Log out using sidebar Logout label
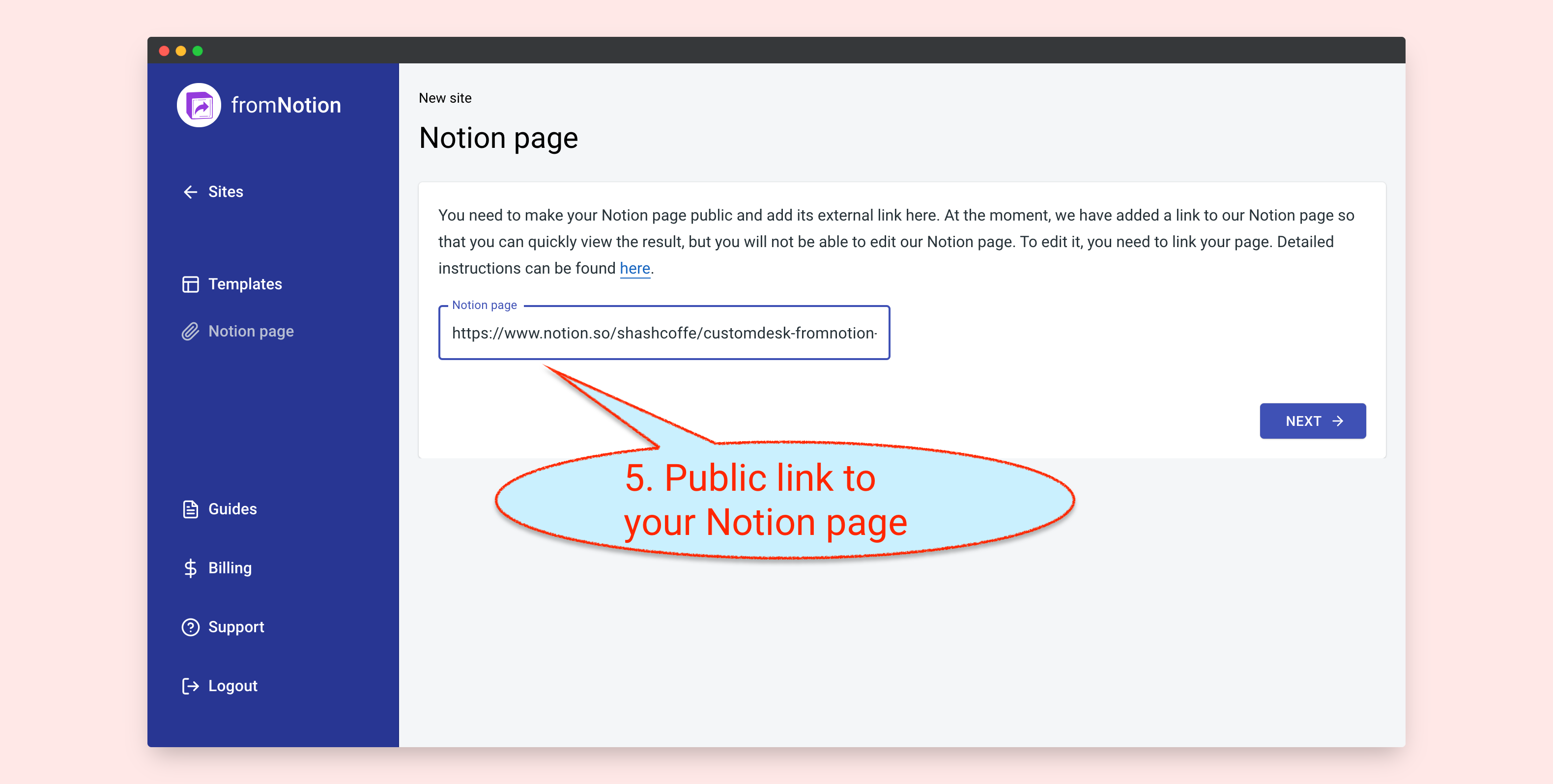 [233, 686]
